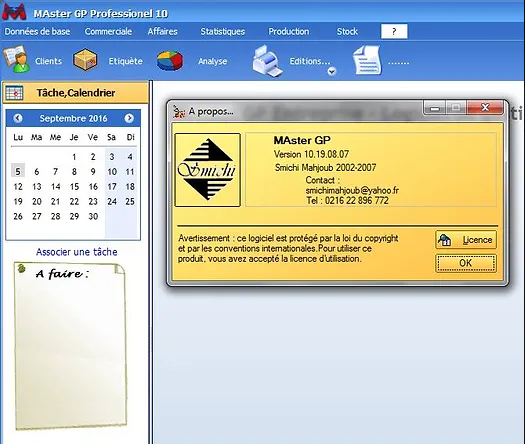The height and width of the screenshot is (444, 525).
Task: Click the MAster GP red M logo
Action: pyautogui.click(x=14, y=12)
